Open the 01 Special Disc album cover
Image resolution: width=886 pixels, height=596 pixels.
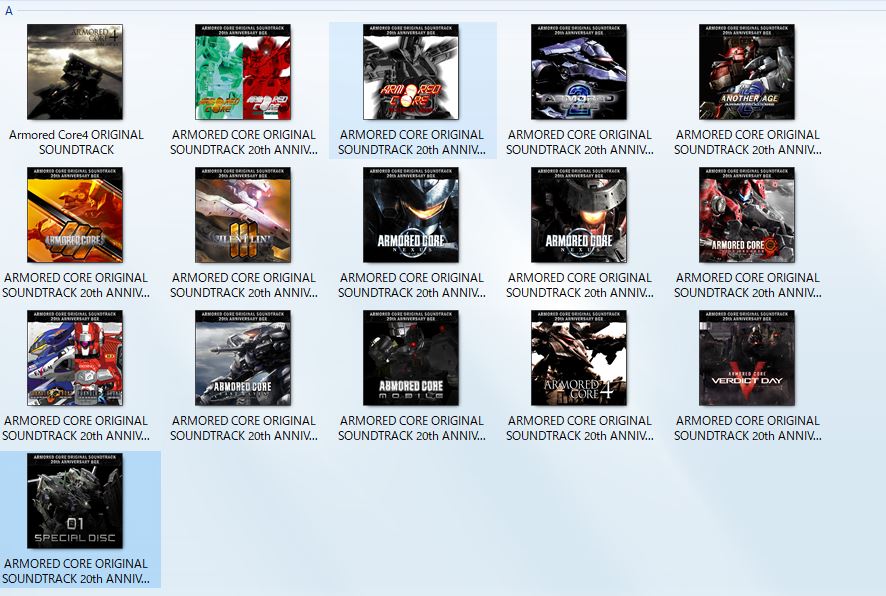[x=75, y=501]
